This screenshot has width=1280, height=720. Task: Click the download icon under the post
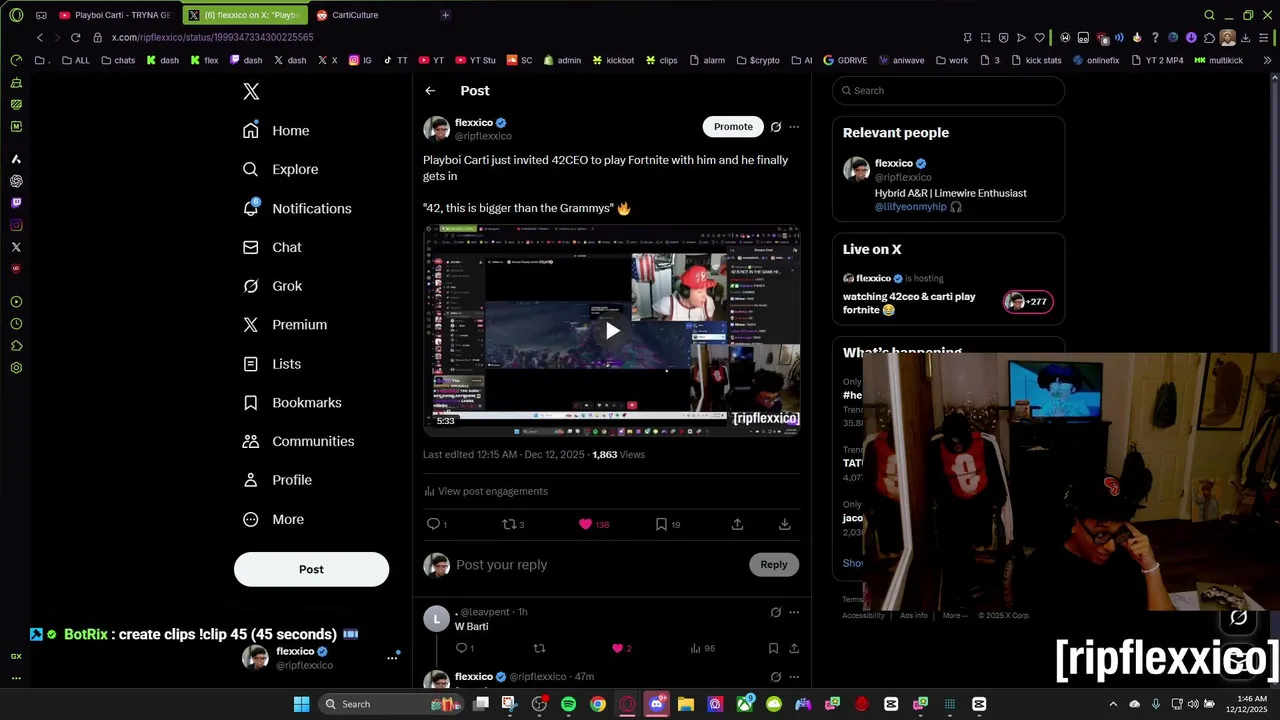(785, 524)
